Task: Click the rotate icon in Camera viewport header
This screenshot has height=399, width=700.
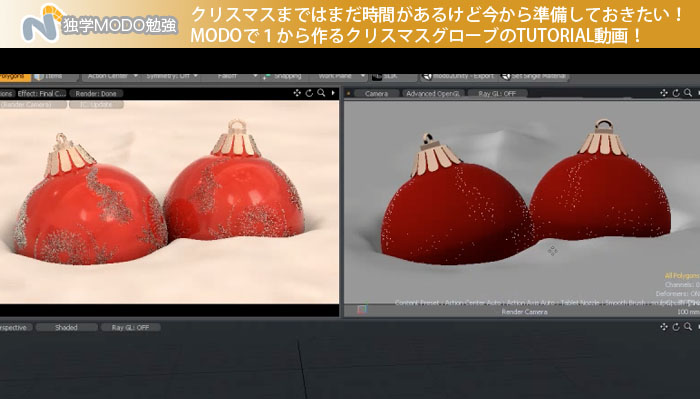Action: click(676, 93)
